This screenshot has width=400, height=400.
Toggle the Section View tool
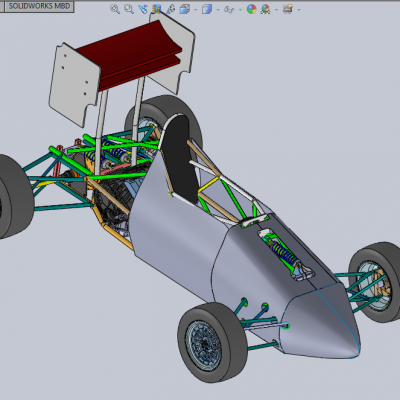tap(157, 9)
